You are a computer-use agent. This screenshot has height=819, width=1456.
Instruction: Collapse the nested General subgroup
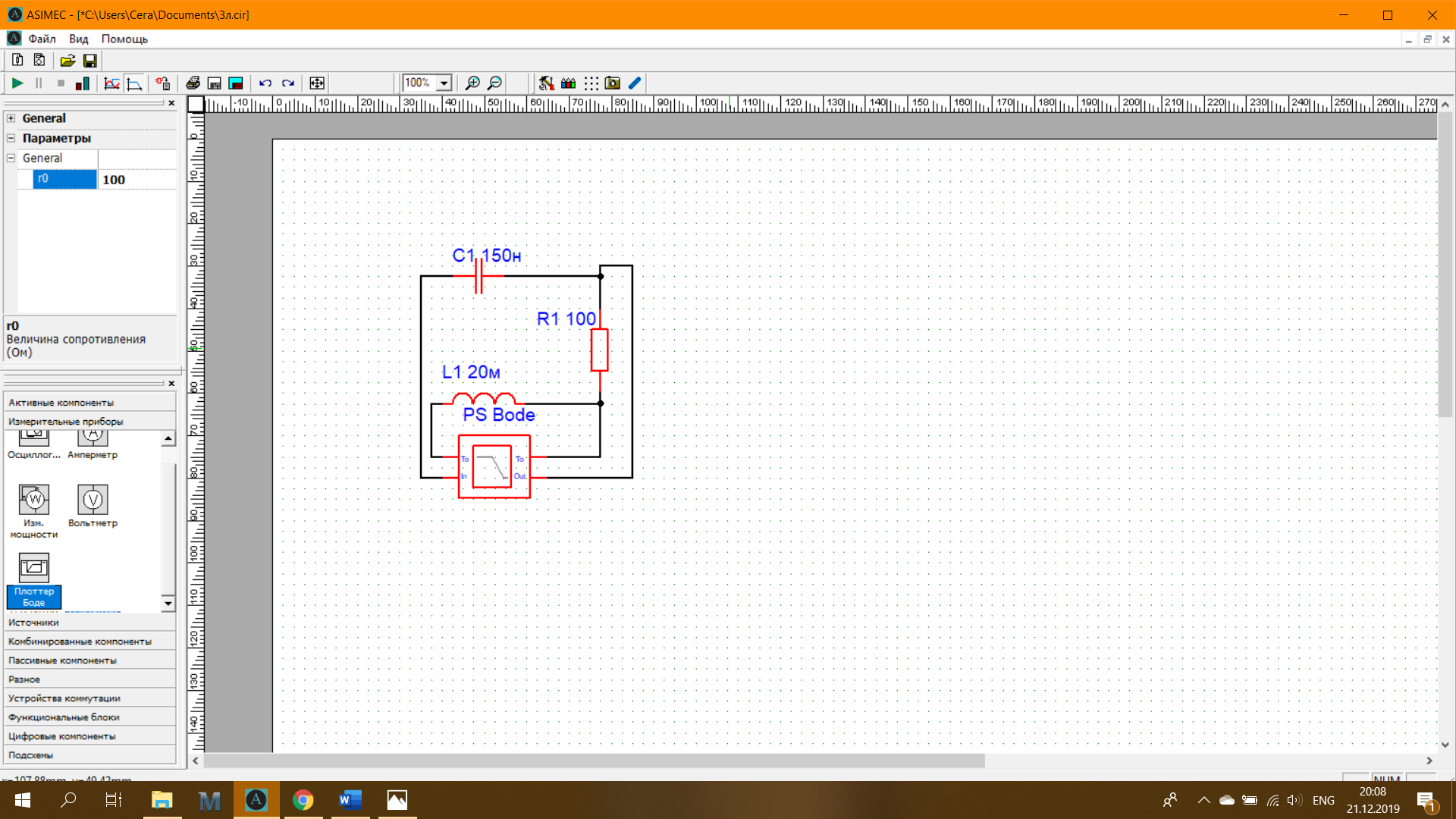[11, 158]
